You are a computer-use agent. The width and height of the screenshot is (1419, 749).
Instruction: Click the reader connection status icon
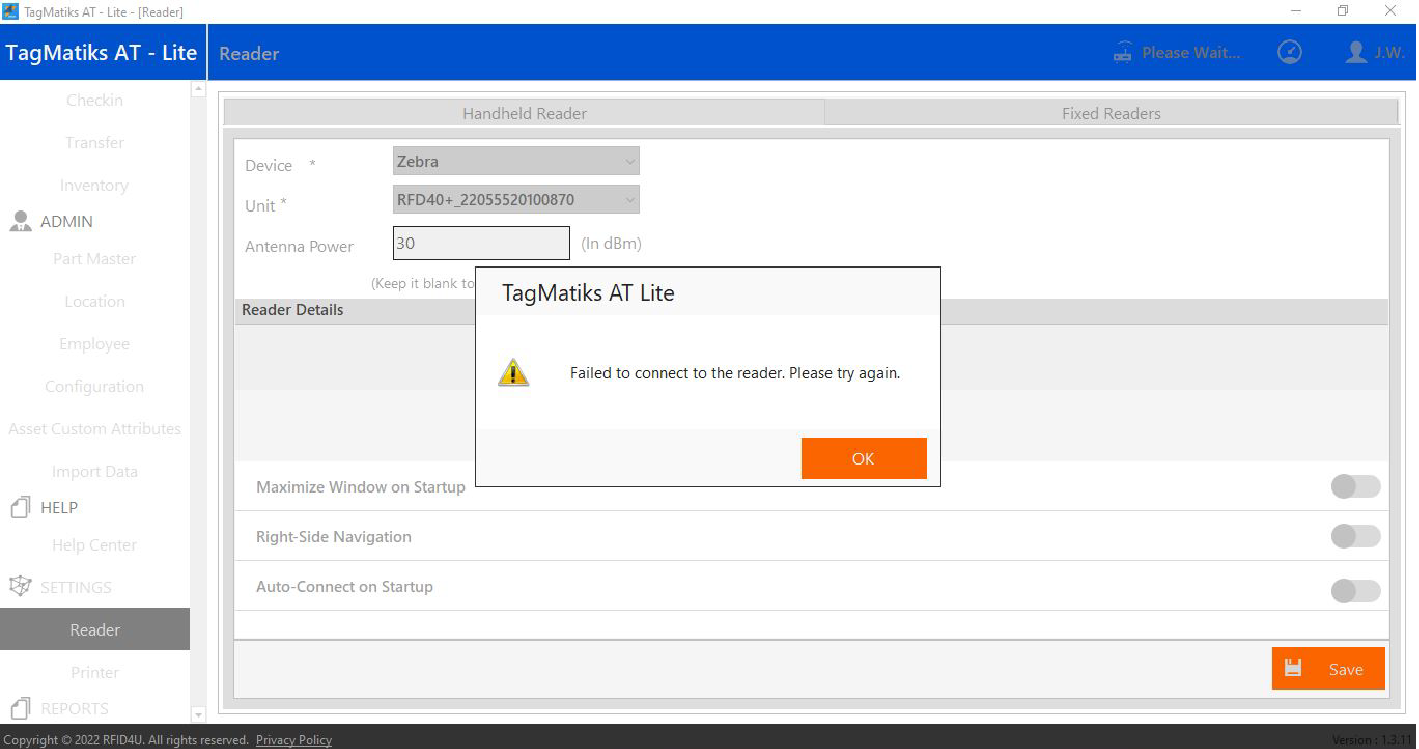(x=1123, y=53)
